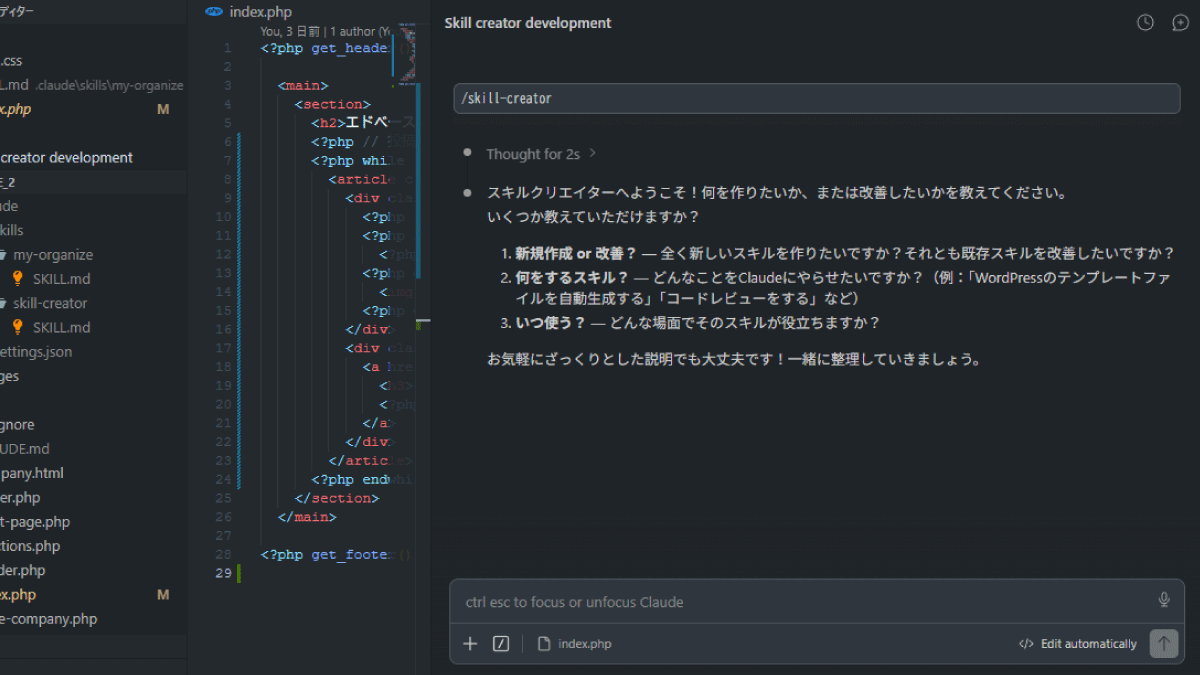Open the tions.php file in the sidebar
The width and height of the screenshot is (1200, 675).
[30, 546]
